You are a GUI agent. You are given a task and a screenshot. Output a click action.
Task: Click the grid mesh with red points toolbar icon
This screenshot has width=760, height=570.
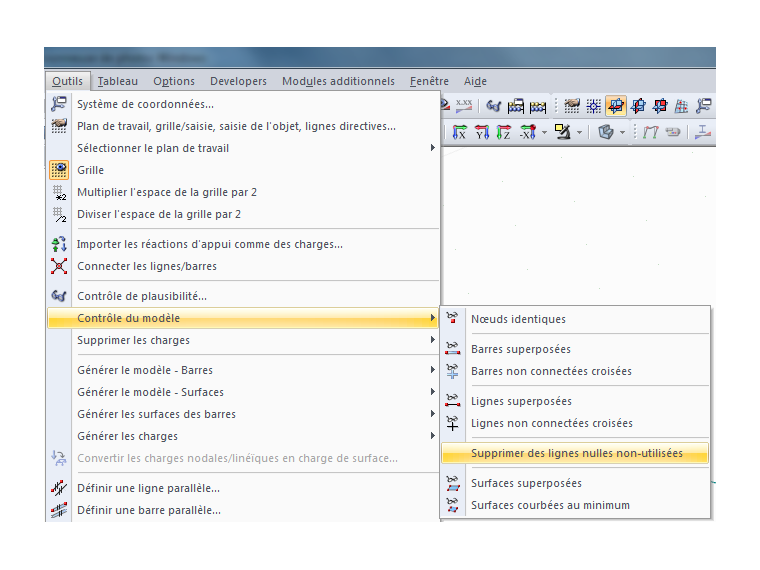682,106
